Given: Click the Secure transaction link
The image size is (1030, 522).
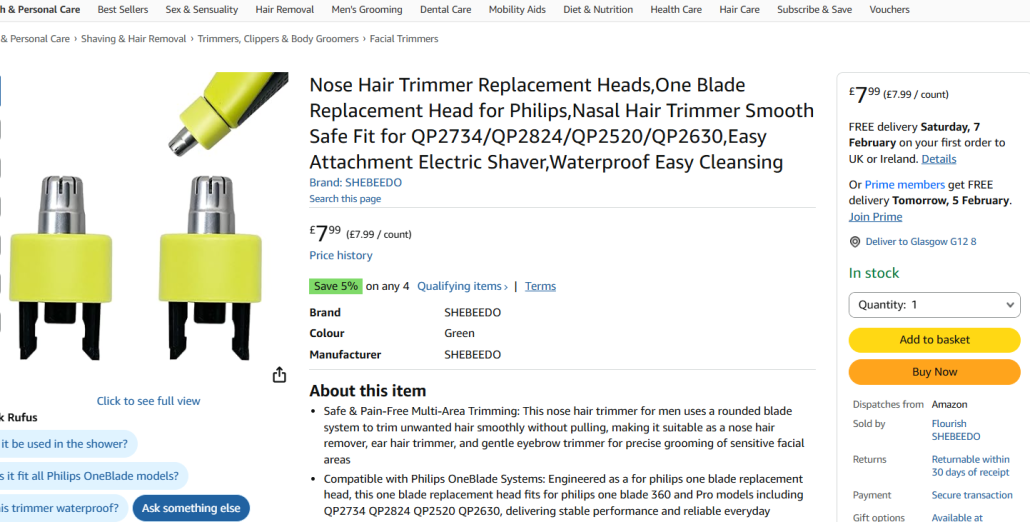Looking at the screenshot, I should [x=972, y=495].
